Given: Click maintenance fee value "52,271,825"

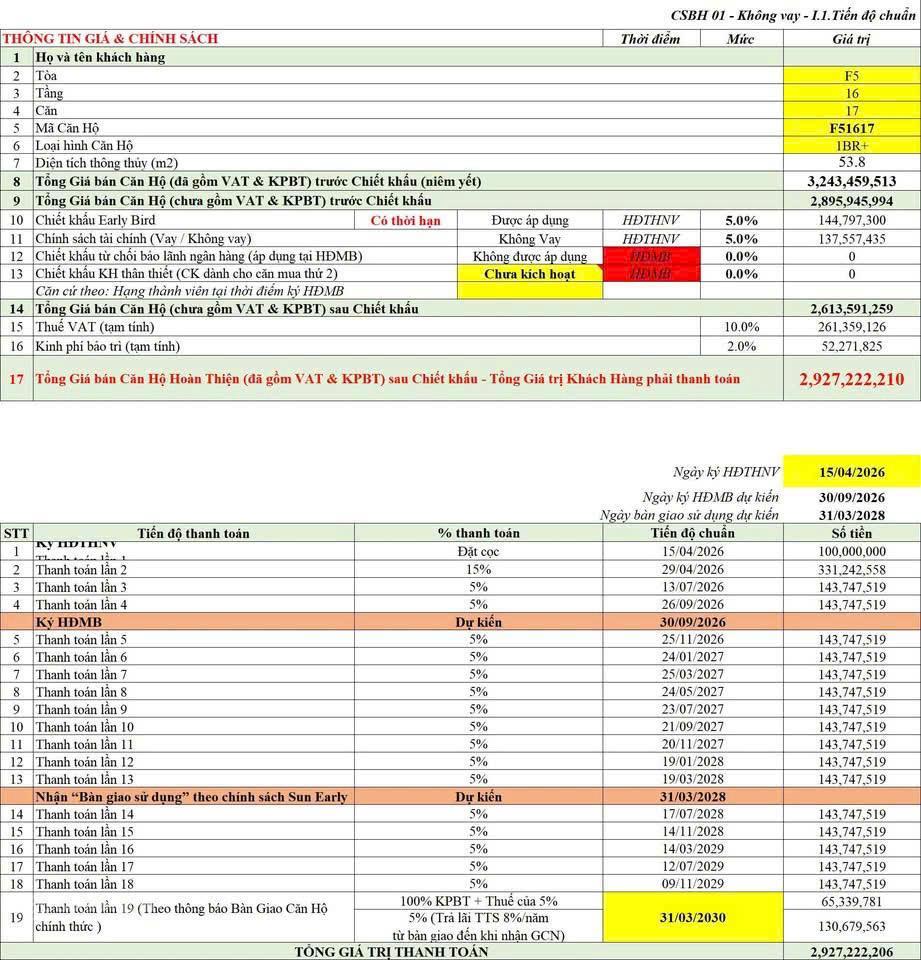Looking at the screenshot, I should click(x=852, y=346).
